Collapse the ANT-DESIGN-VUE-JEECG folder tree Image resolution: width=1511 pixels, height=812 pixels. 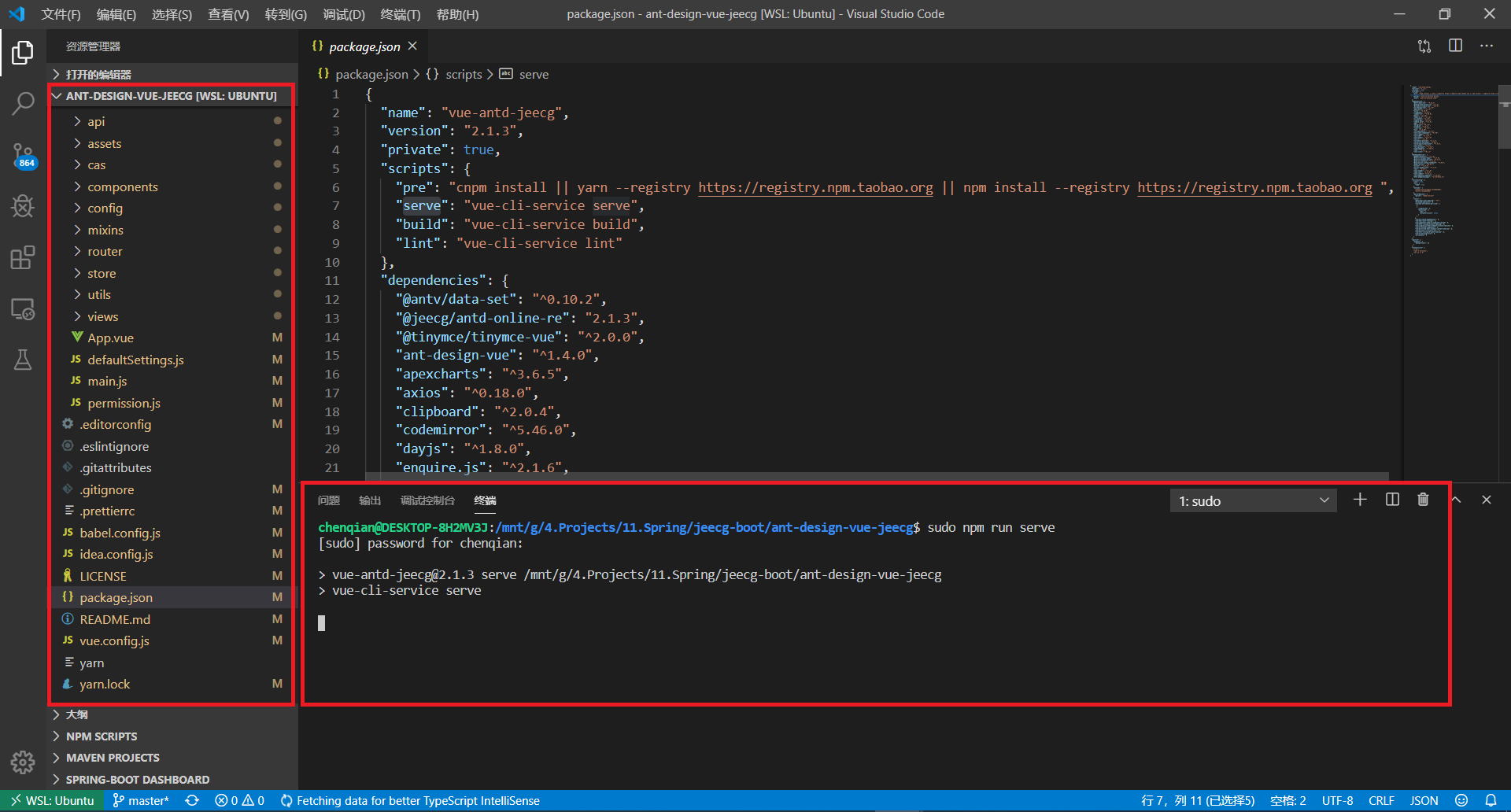tap(57, 95)
